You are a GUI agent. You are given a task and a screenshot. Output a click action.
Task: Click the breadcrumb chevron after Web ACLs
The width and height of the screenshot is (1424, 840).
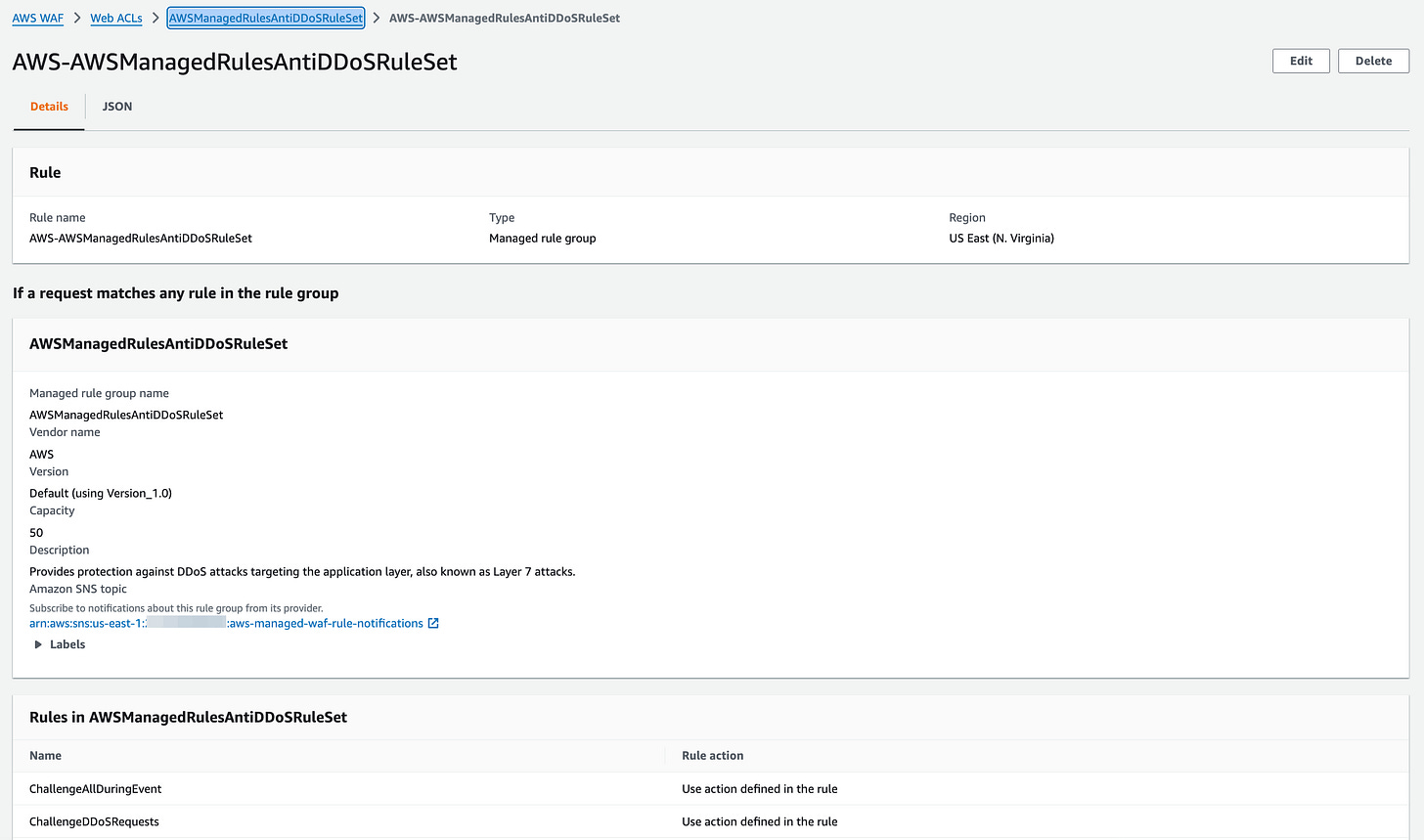point(156,18)
